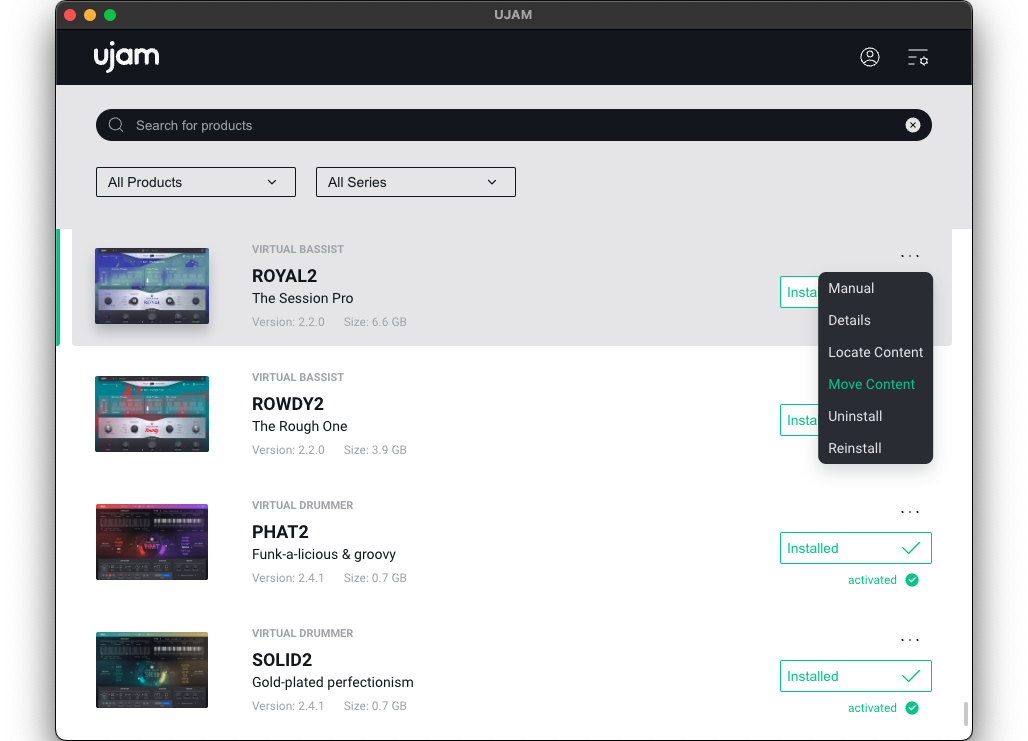This screenshot has width=1028, height=741.
Task: Click the activated check icon for PHAT2
Action: point(912,580)
